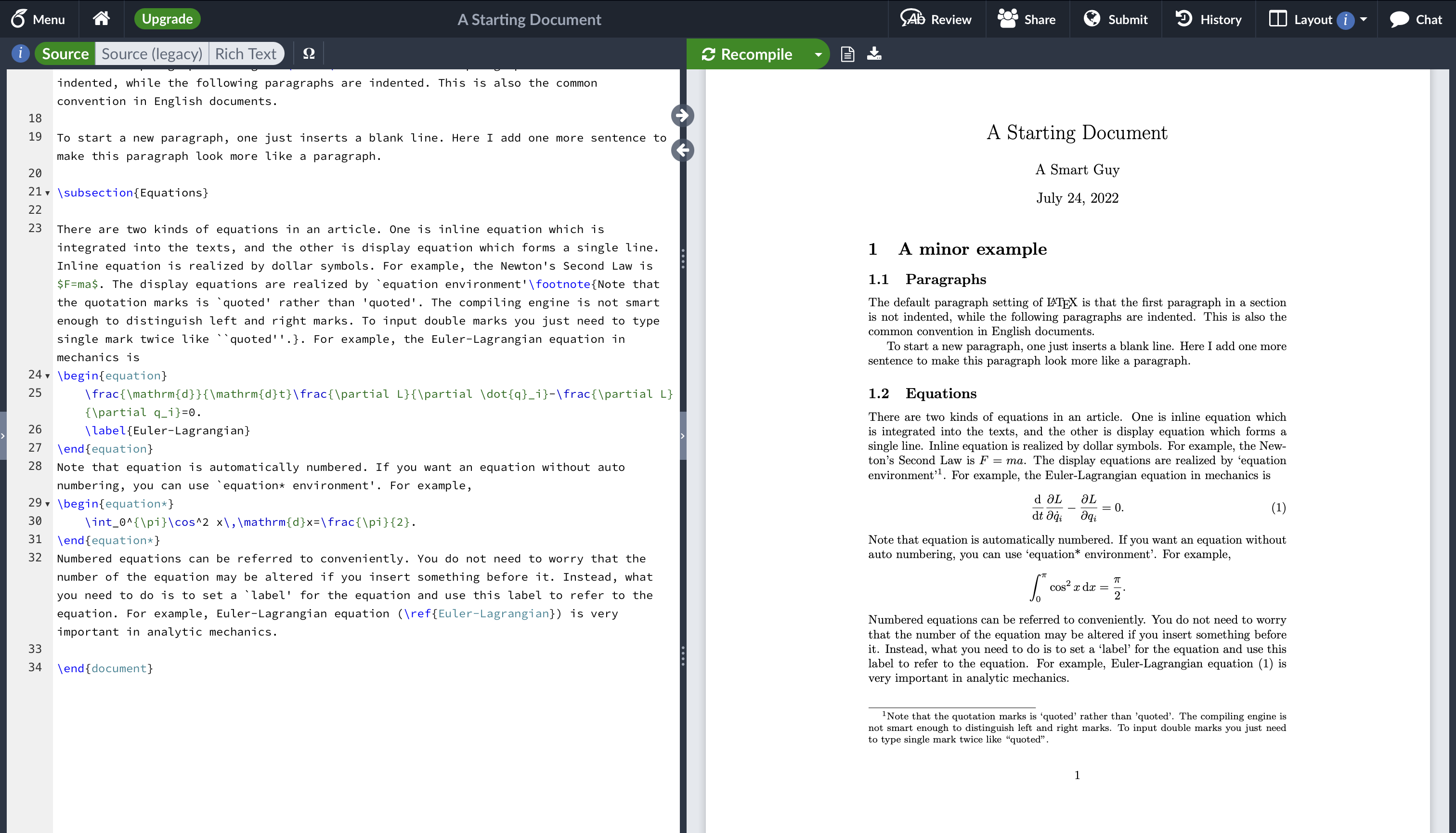Open the logs and output files icon

click(847, 54)
